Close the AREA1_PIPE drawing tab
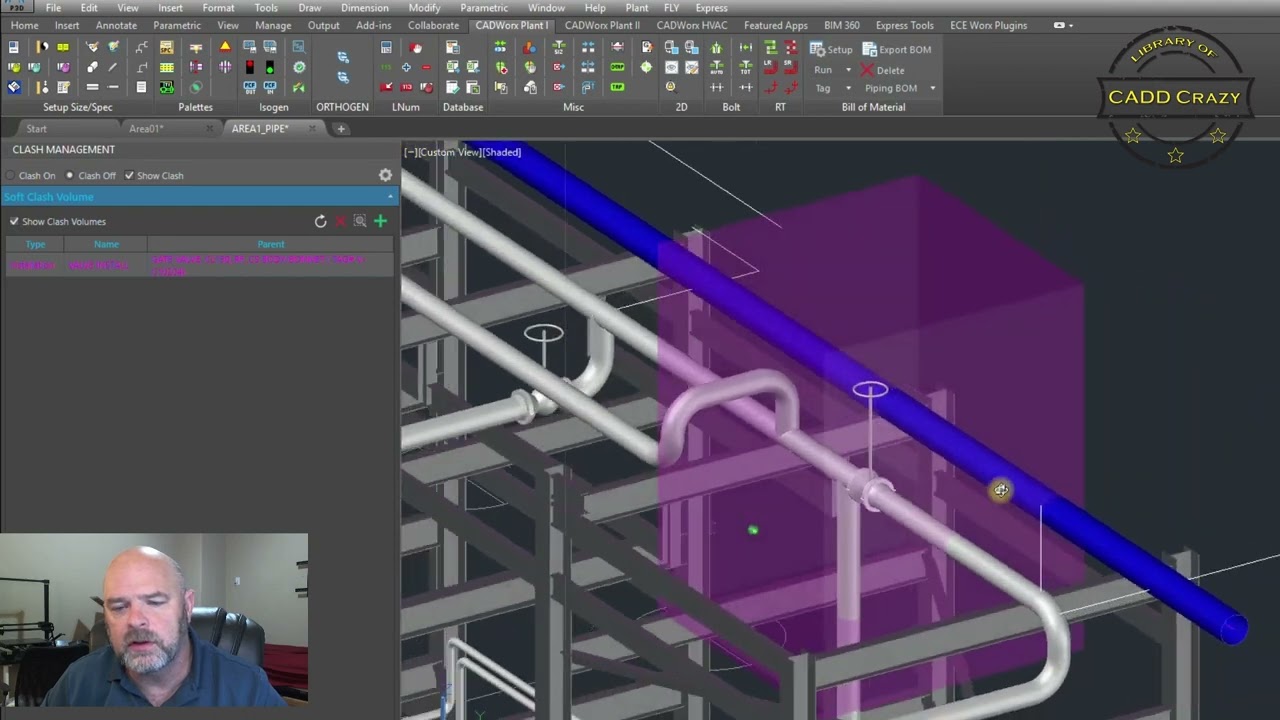Viewport: 1280px width, 720px height. (313, 128)
